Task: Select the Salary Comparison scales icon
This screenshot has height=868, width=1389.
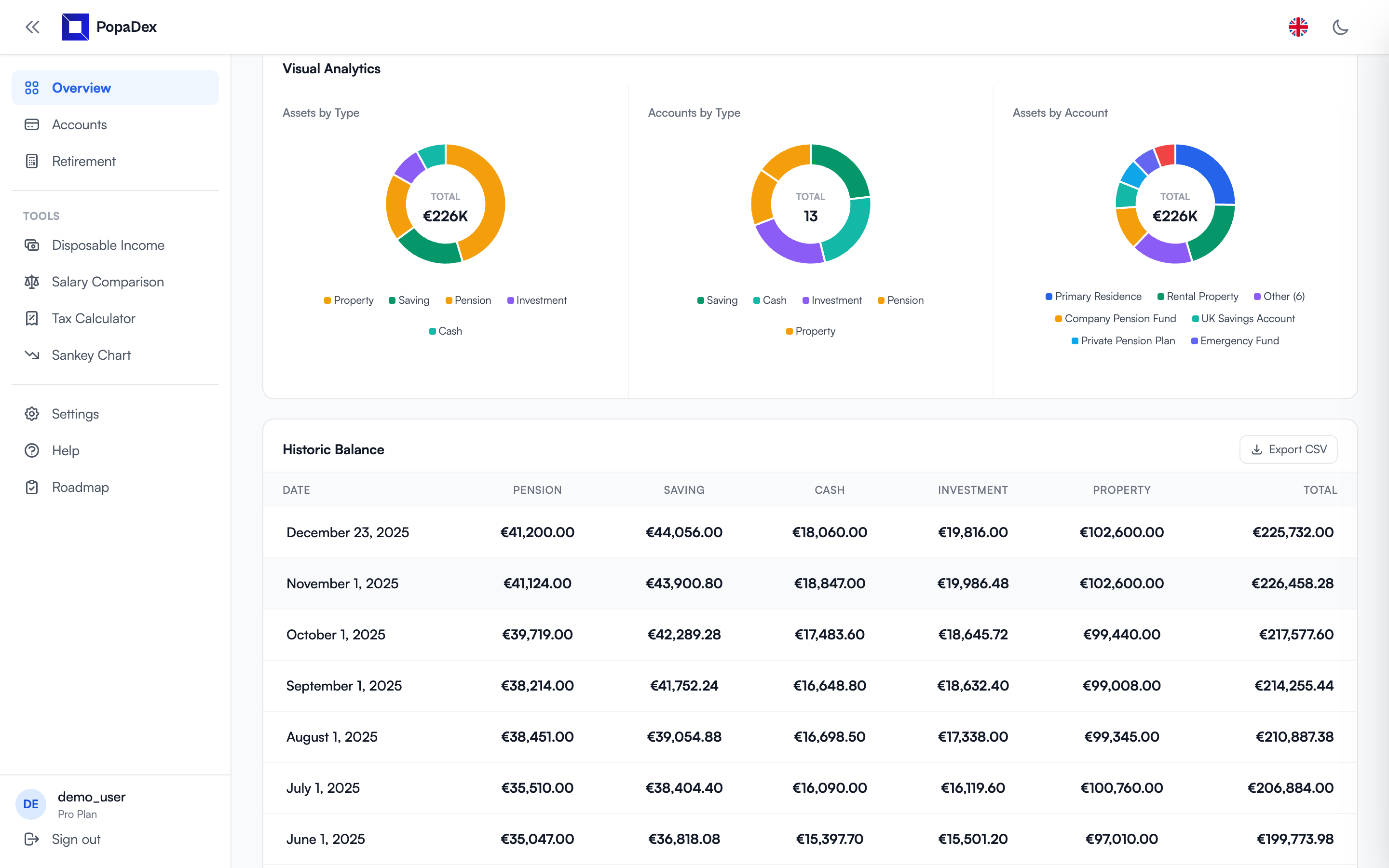Action: pyautogui.click(x=32, y=281)
